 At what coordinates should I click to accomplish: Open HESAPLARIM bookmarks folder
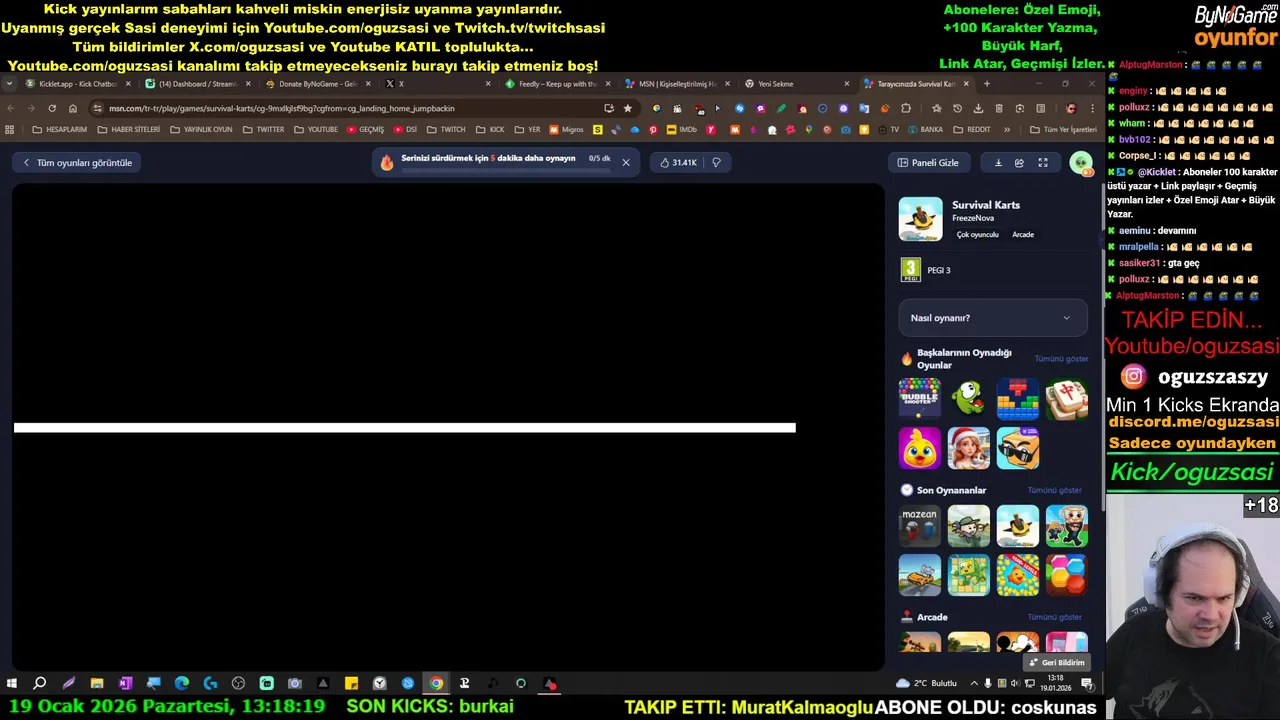coord(59,129)
